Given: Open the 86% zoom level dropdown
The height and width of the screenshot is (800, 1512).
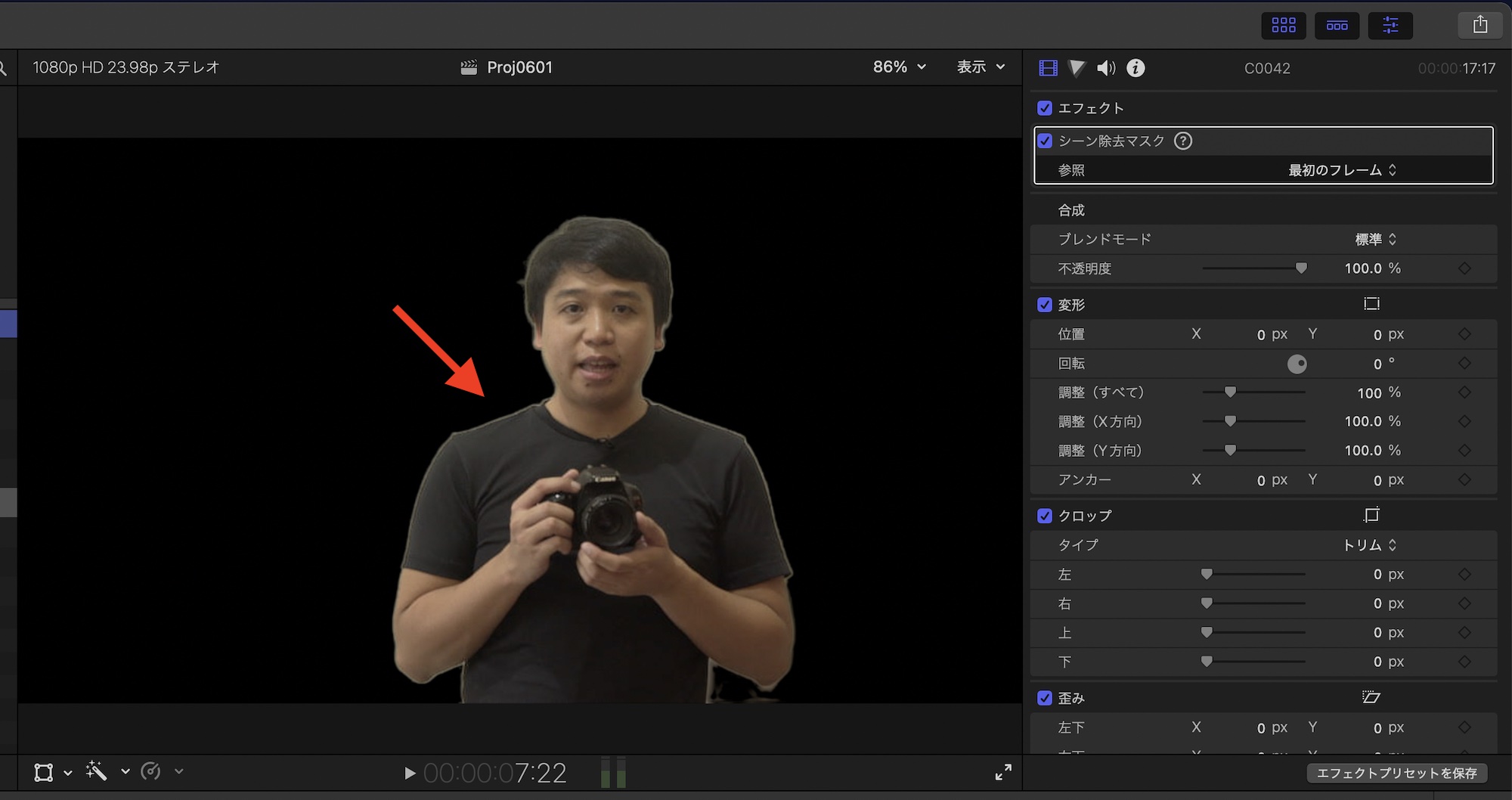Looking at the screenshot, I should [899, 67].
